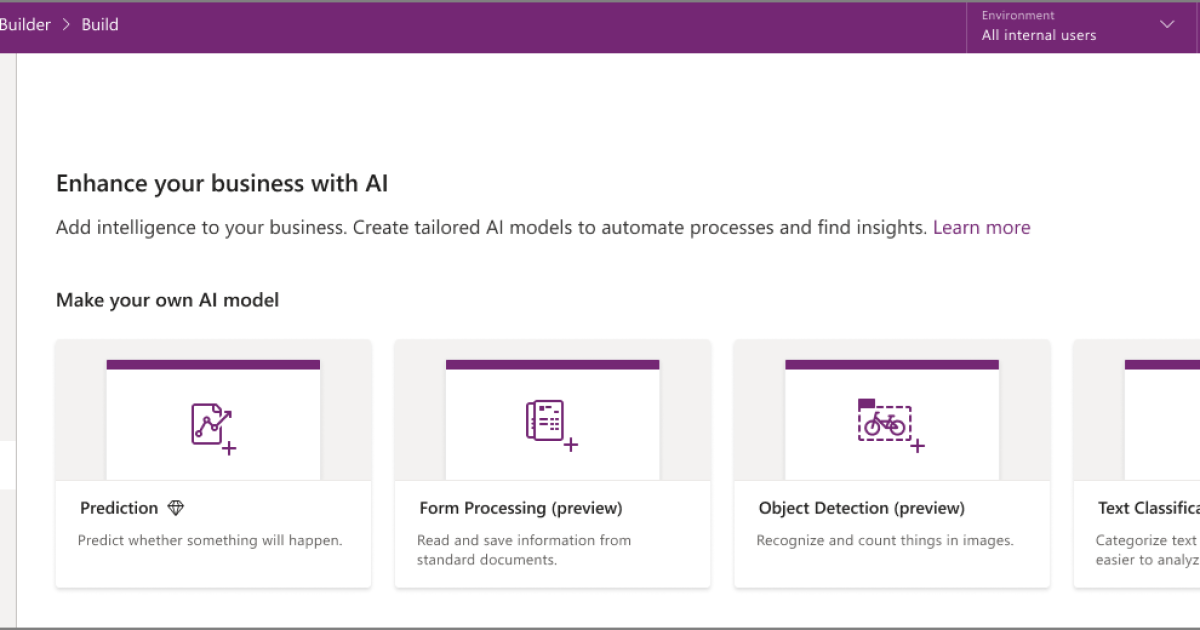This screenshot has width=1200, height=630.
Task: Click the Form Processing document icon
Action: click(x=550, y=423)
